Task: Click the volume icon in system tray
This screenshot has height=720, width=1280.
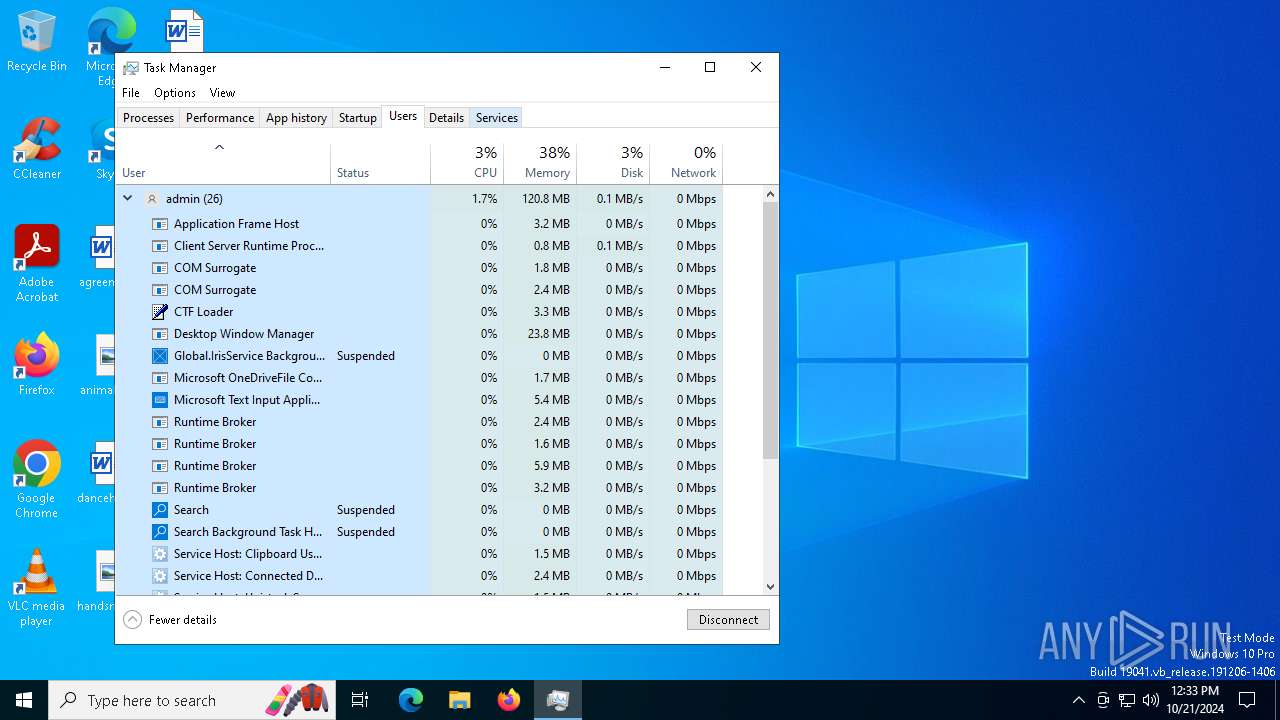Action: pos(1151,700)
